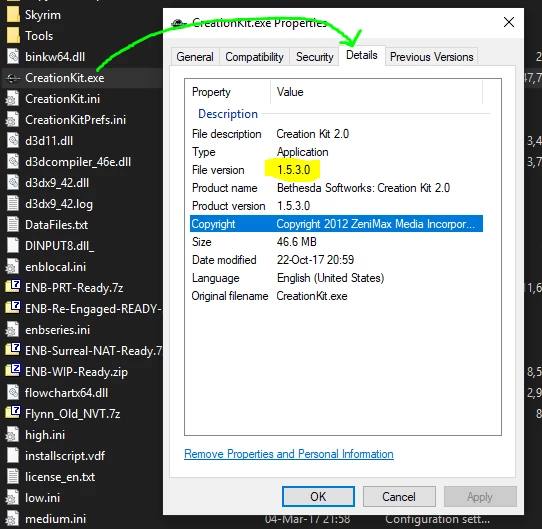This screenshot has width=542, height=529.
Task: Click the DINPUT8.dll_ file icon
Action: click(13, 246)
